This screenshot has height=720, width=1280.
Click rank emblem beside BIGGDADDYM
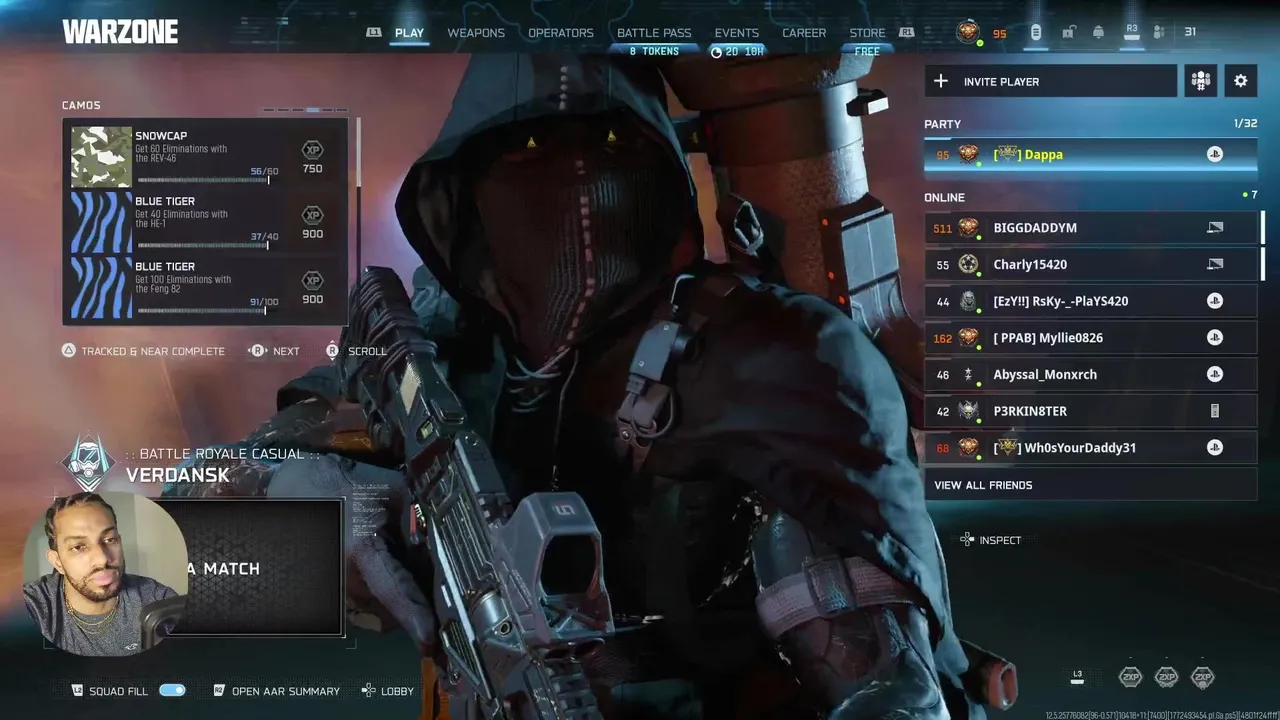968,228
